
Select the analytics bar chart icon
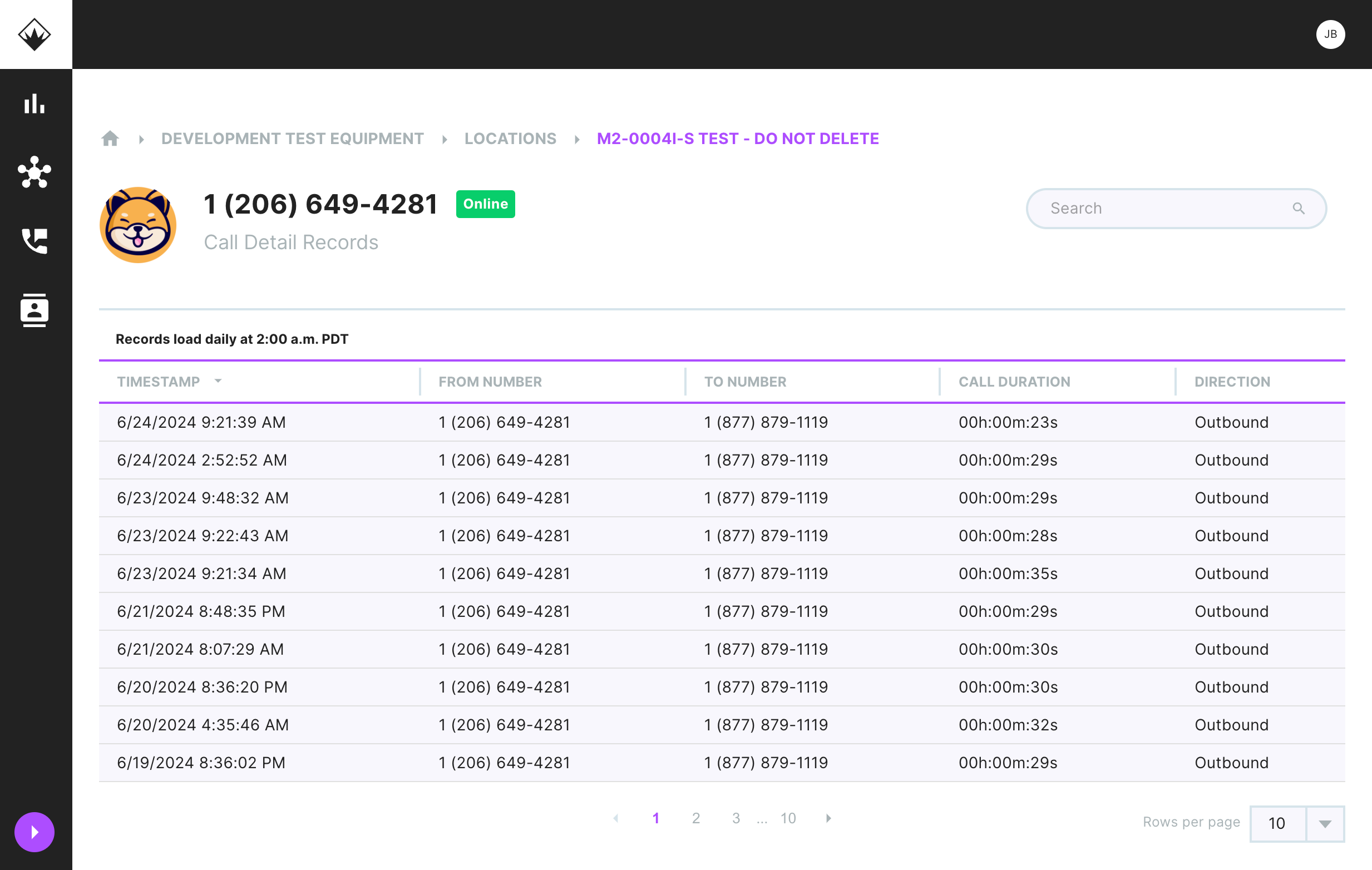click(34, 105)
